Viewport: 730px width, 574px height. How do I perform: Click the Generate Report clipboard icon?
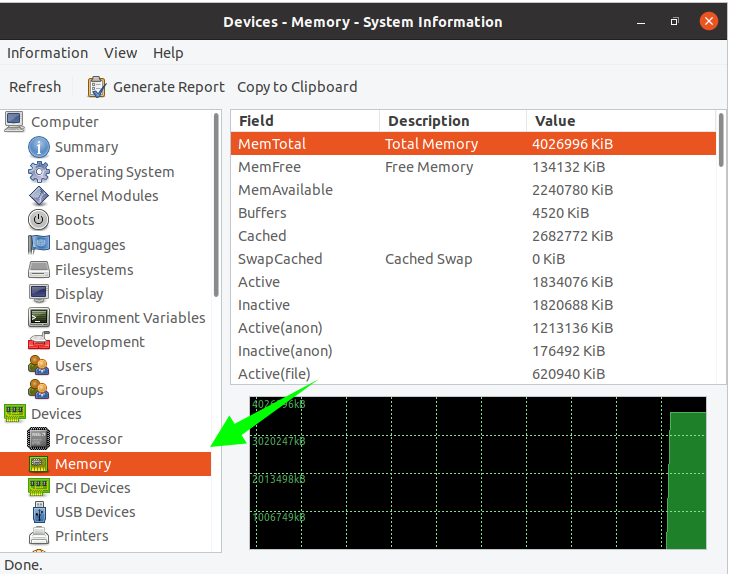coord(97,87)
